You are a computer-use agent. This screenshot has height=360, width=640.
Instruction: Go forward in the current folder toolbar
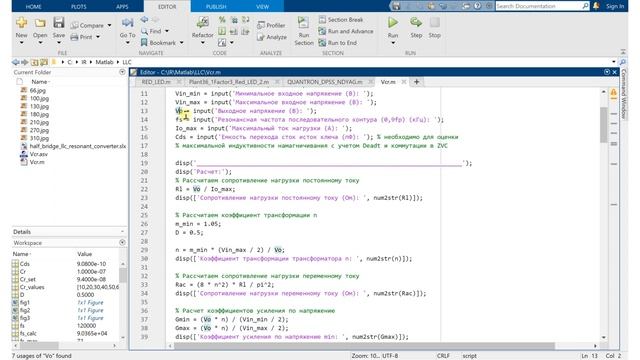click(25, 62)
